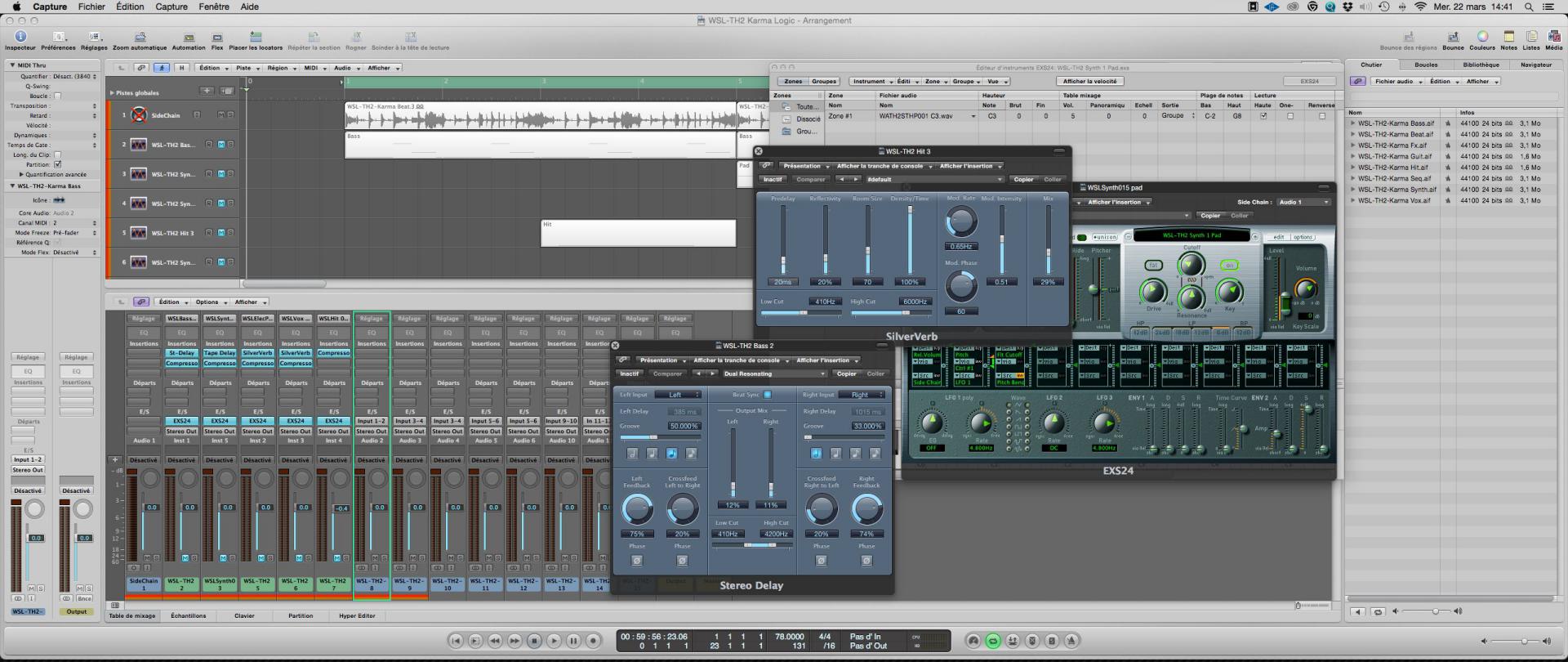Adjust SilverVerb Predelay slider

pyautogui.click(x=782, y=239)
